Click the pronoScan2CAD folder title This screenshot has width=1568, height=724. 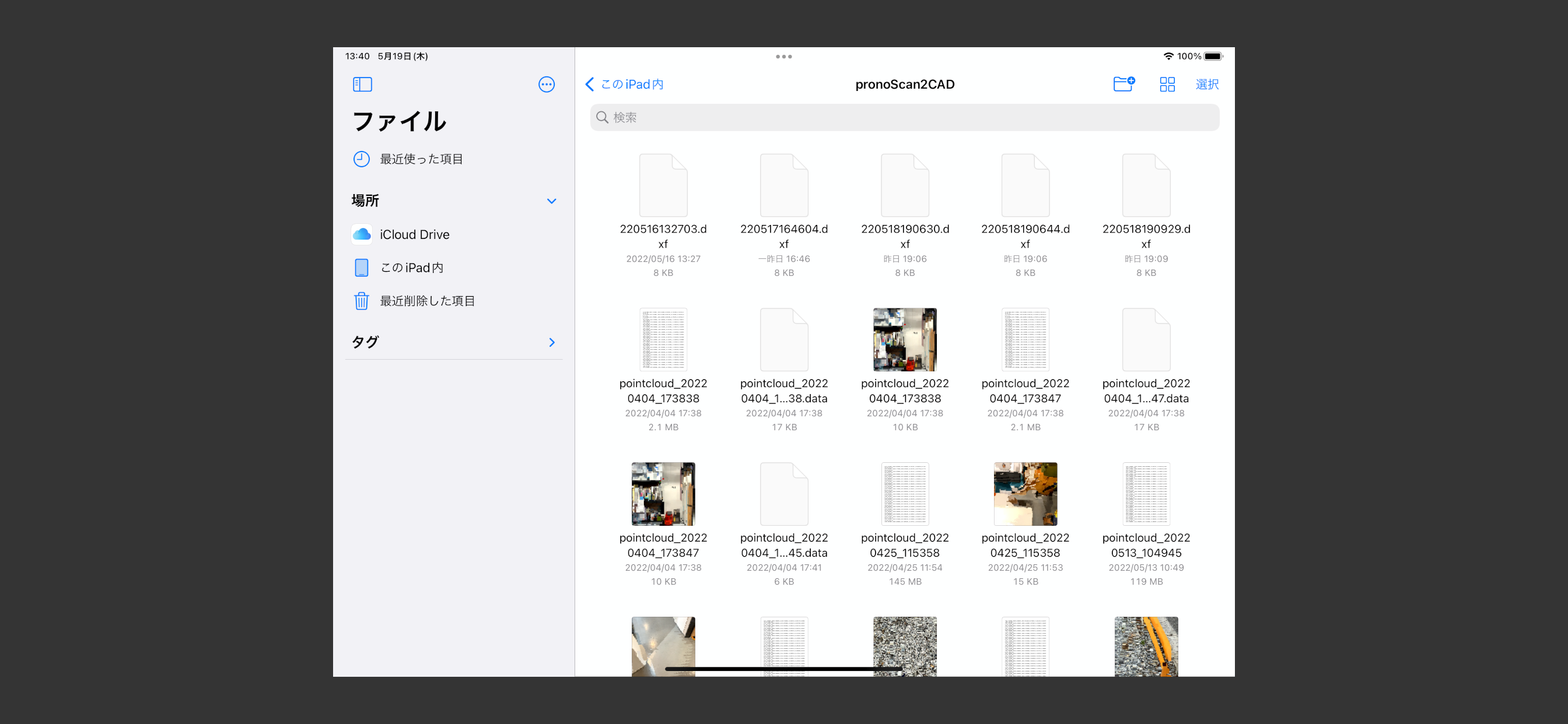[x=905, y=84]
